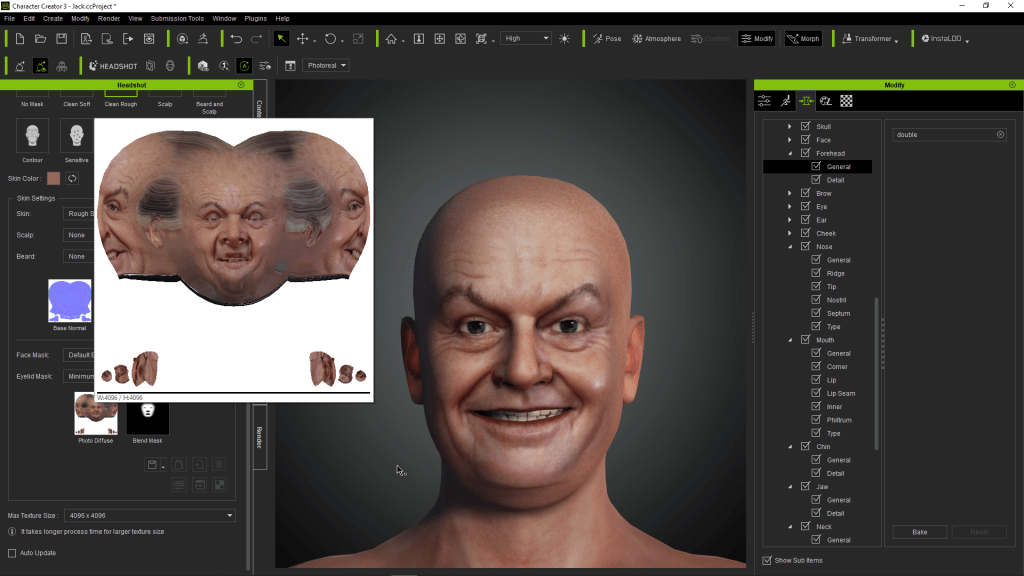Open the Plugins menu
1024x576 pixels.
255,18
